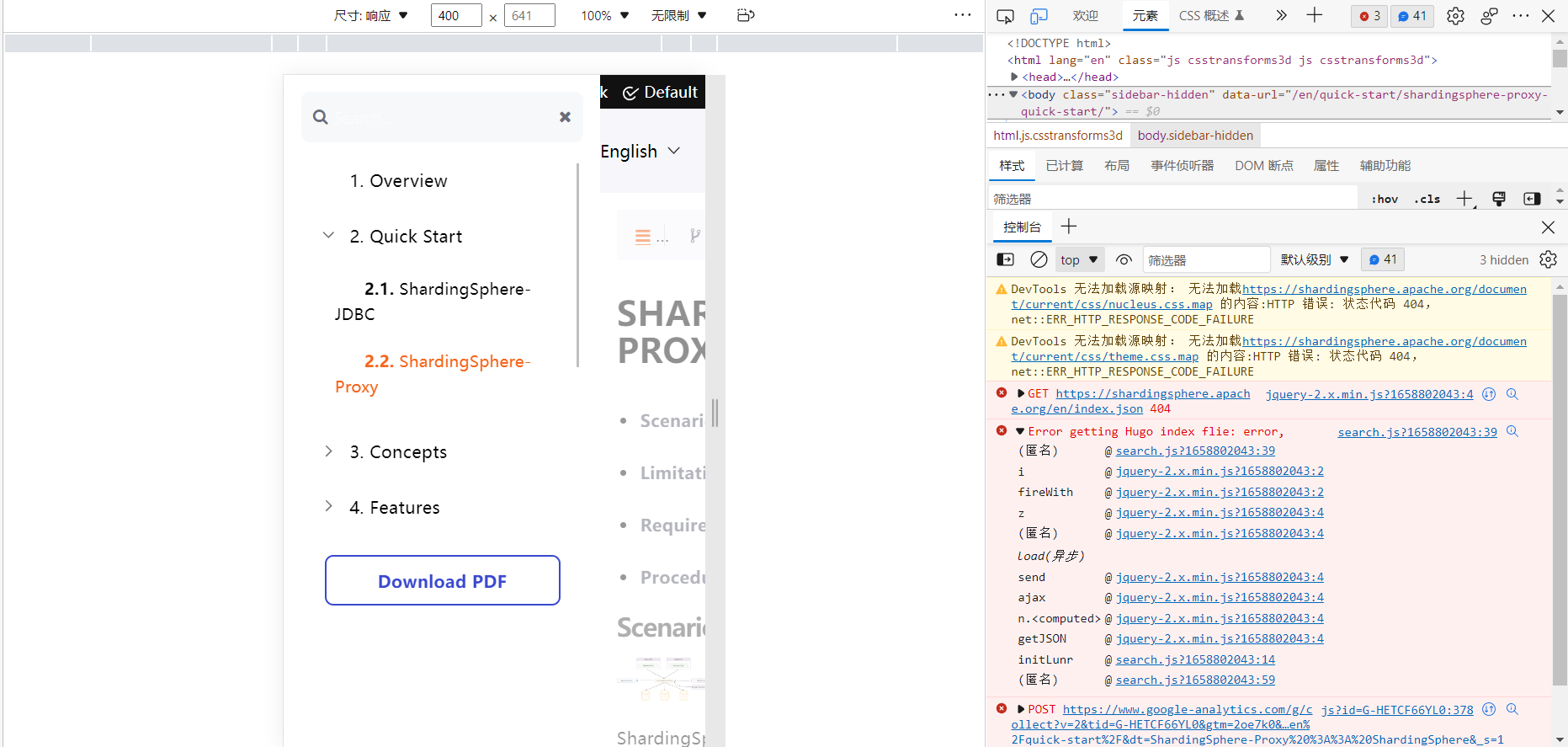This screenshot has height=747, width=1568.
Task: Click the styles filter input field
Action: [1172, 199]
